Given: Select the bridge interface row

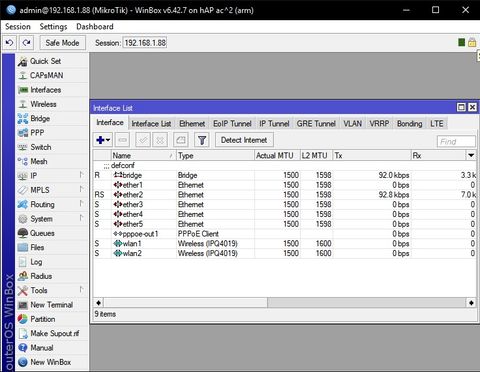Looking at the screenshot, I should (284, 175).
